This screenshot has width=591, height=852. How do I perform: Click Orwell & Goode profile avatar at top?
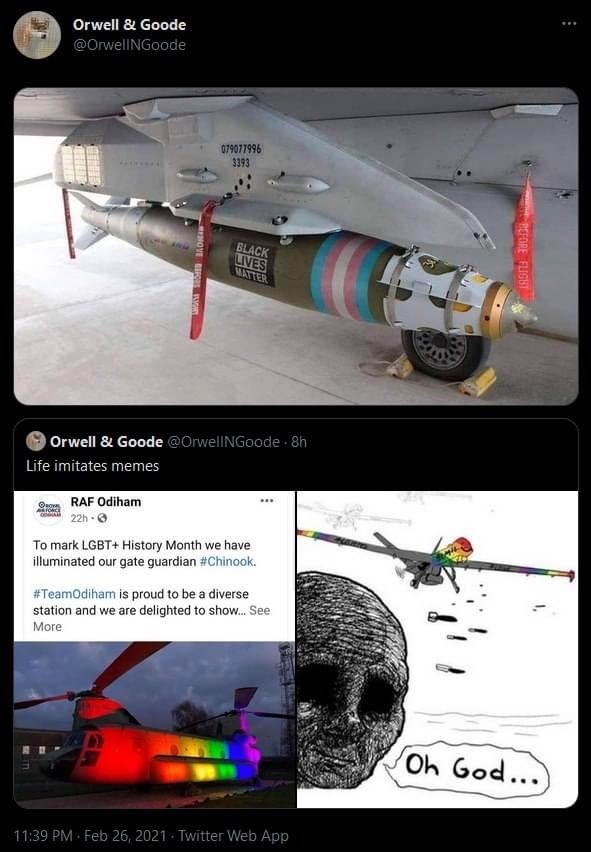tap(37, 35)
